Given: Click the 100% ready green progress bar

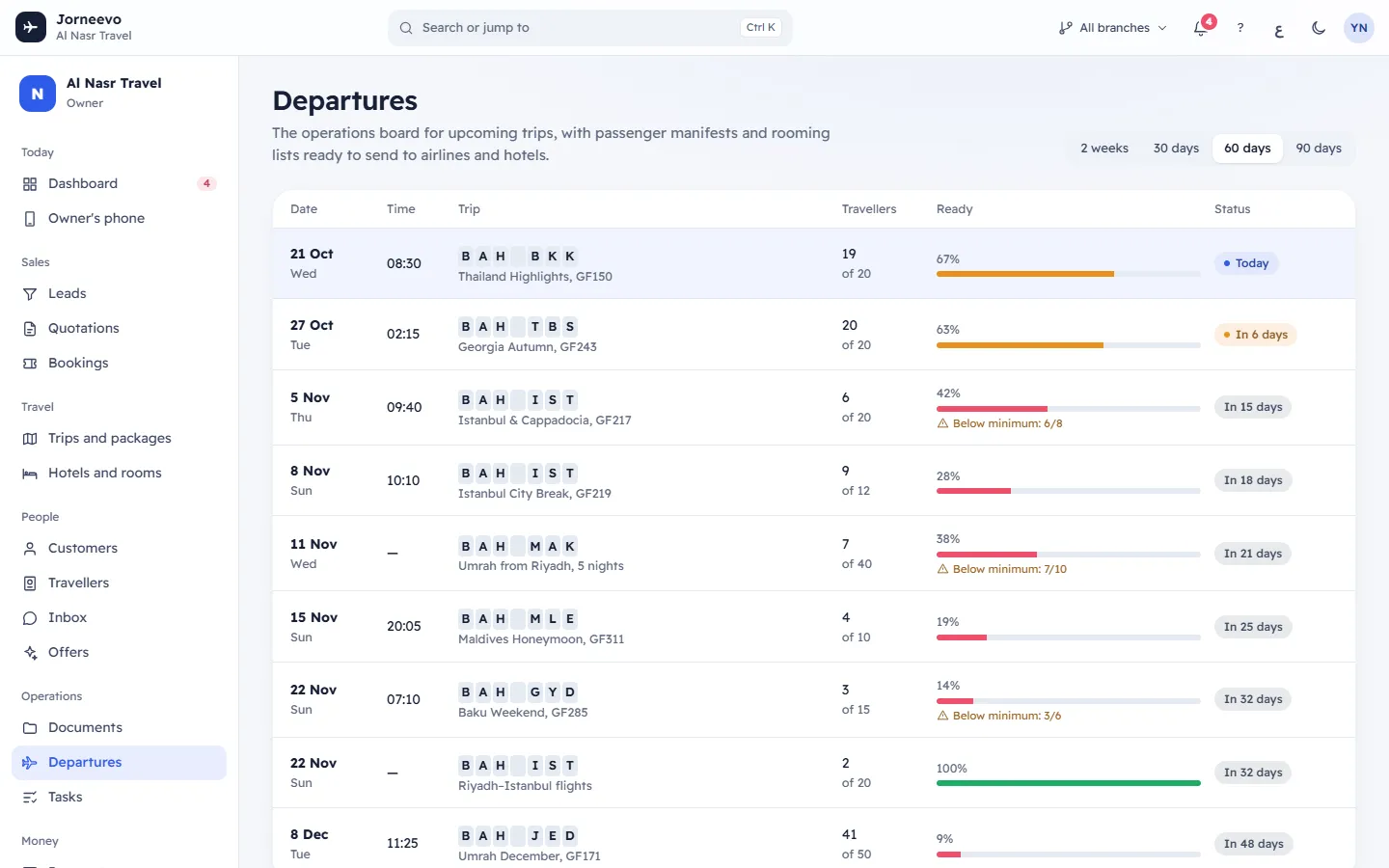Looking at the screenshot, I should [1068, 783].
